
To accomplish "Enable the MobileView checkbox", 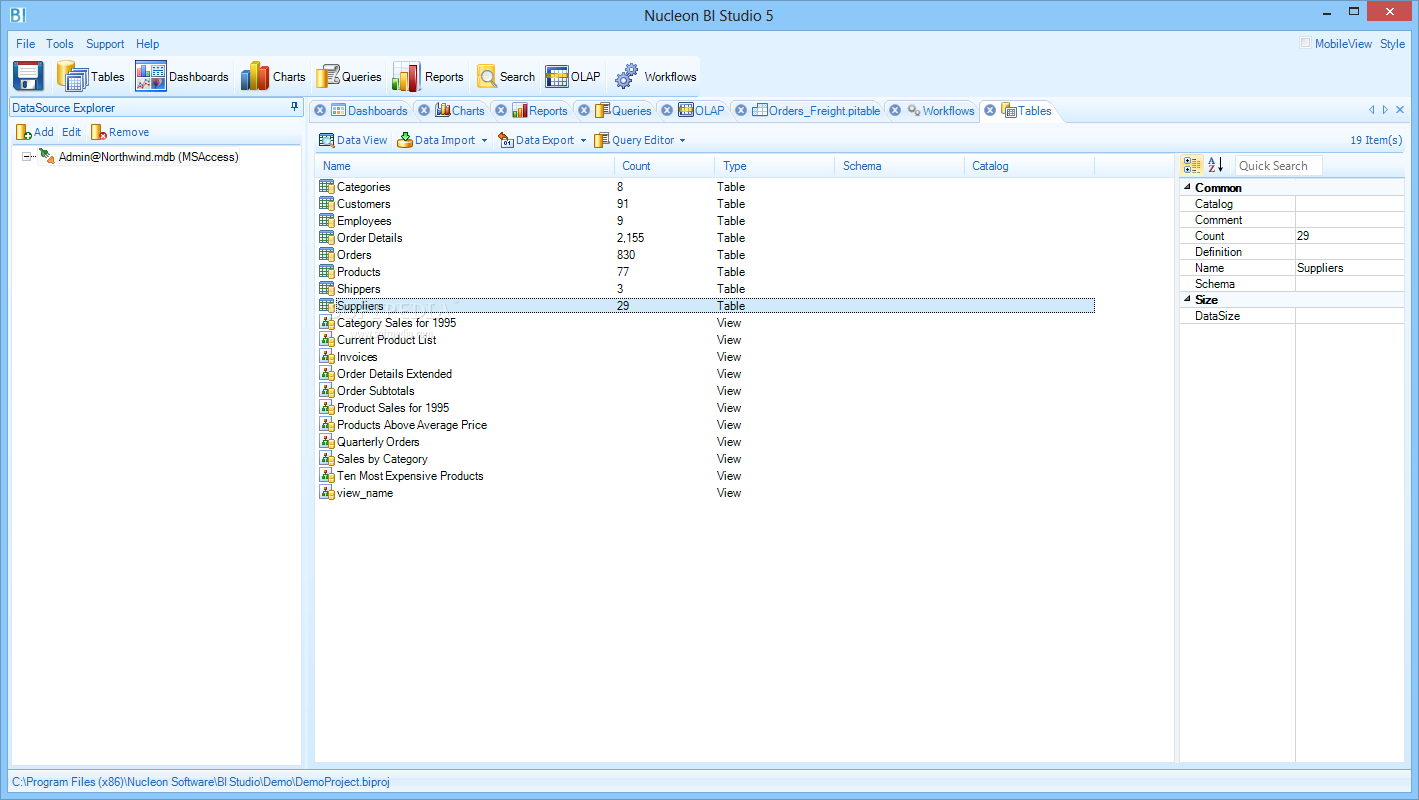I will click(1305, 43).
